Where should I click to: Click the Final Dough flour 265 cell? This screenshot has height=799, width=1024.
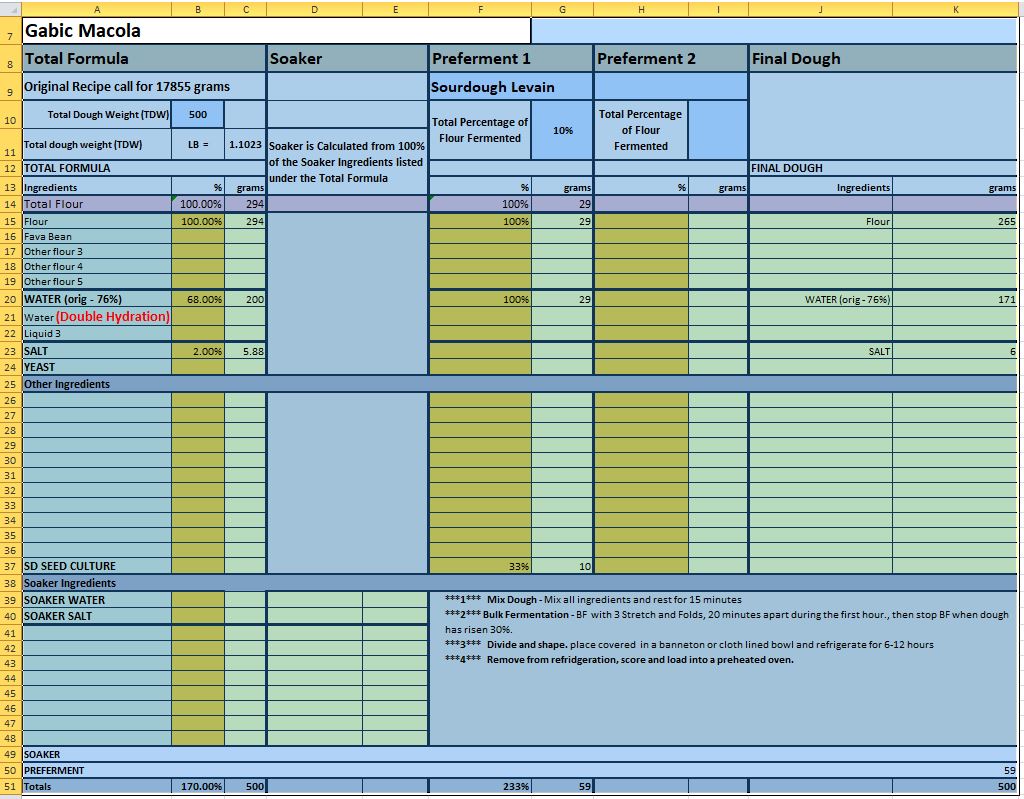click(954, 221)
